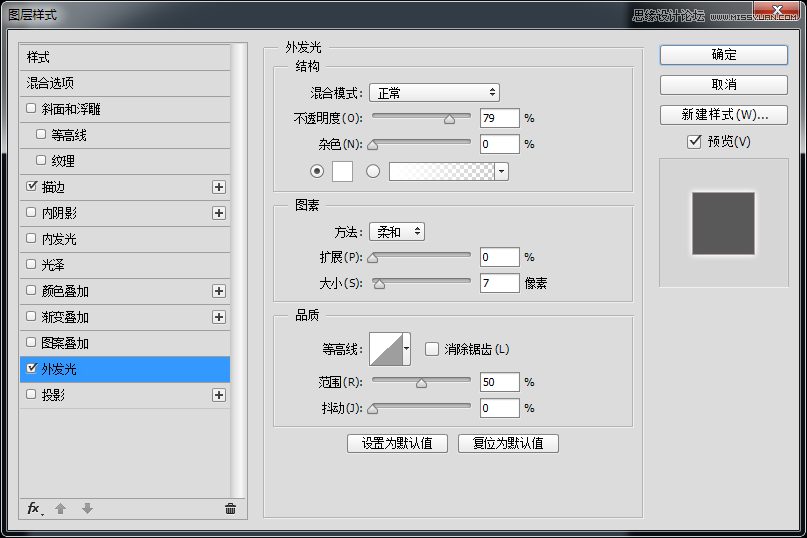The width and height of the screenshot is (807, 538).
Task: Open the 等高线 contour picker arrow
Action: coord(407,349)
